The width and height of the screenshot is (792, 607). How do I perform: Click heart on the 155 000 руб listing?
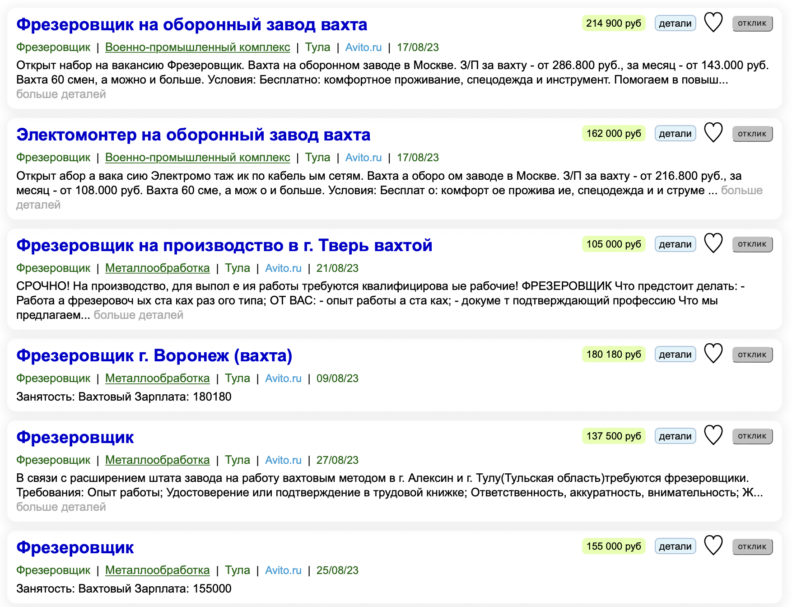713,546
